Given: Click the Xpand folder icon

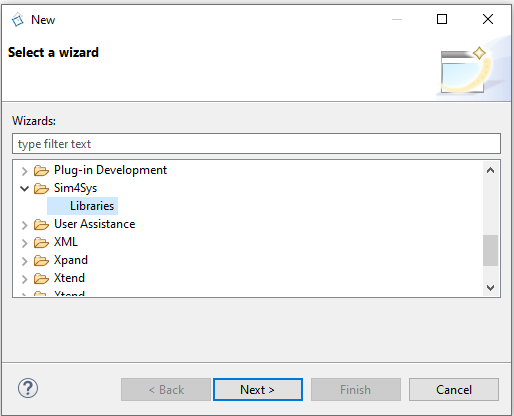Looking at the screenshot, I should point(41,261).
